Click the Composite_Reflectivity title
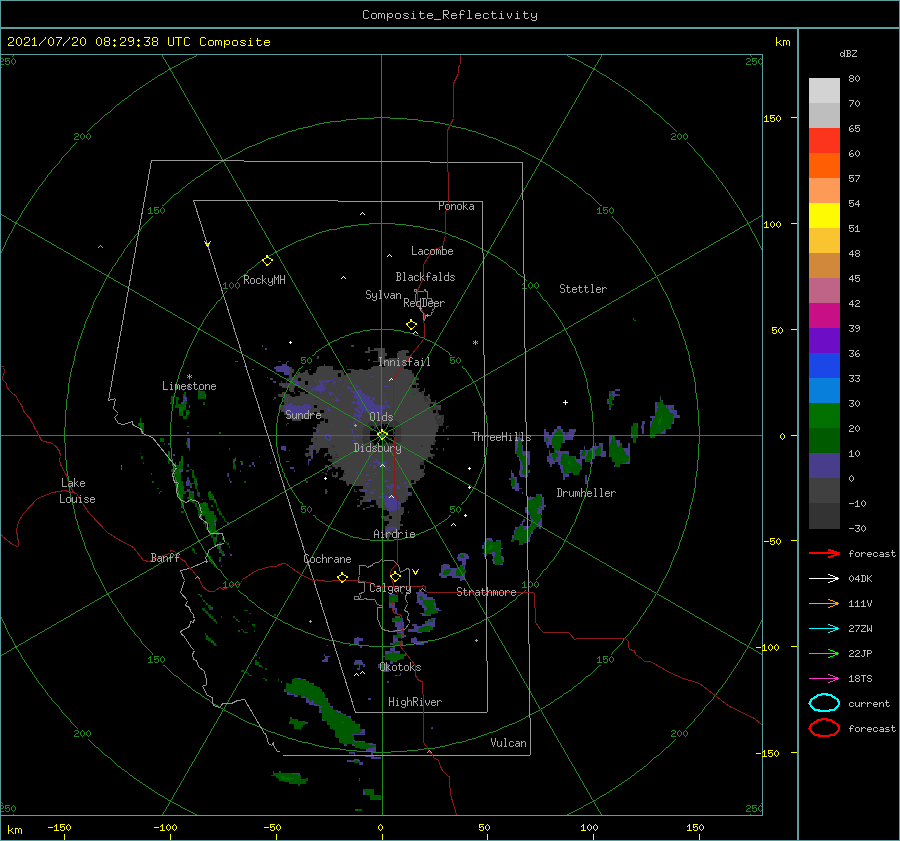The height and width of the screenshot is (841, 900). (449, 15)
